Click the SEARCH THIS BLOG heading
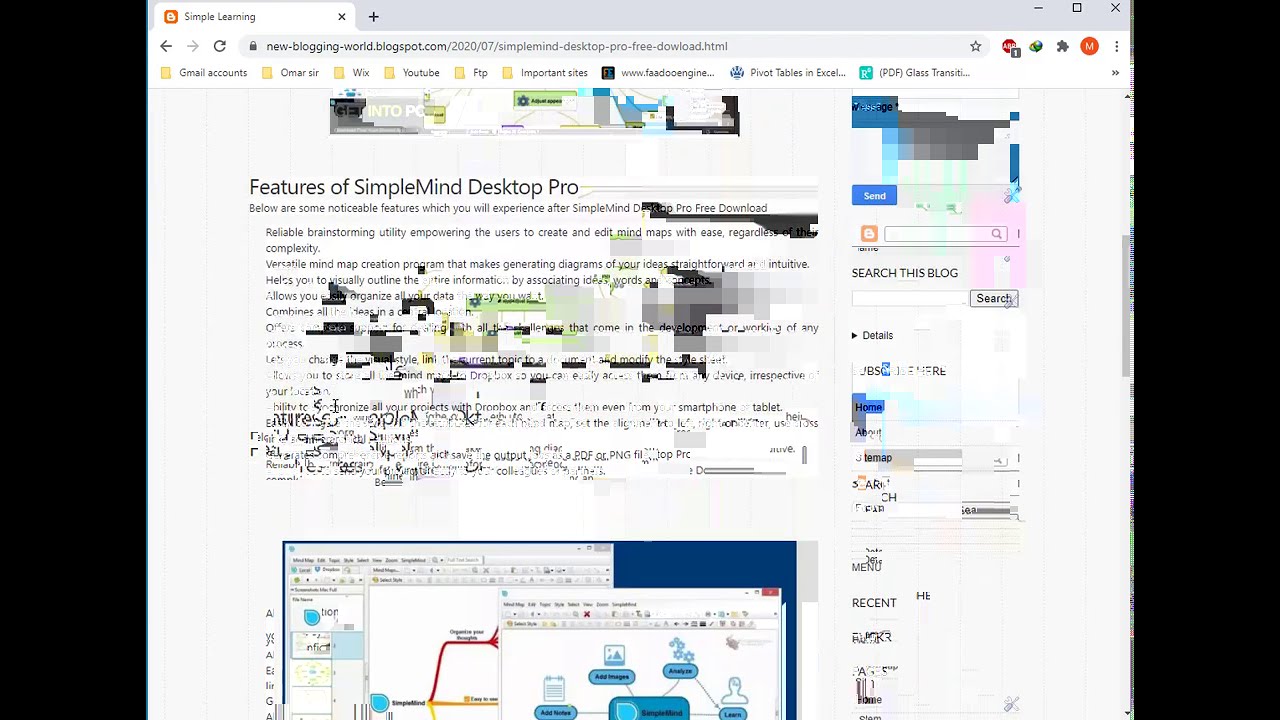The width and height of the screenshot is (1280, 720). (x=904, y=273)
